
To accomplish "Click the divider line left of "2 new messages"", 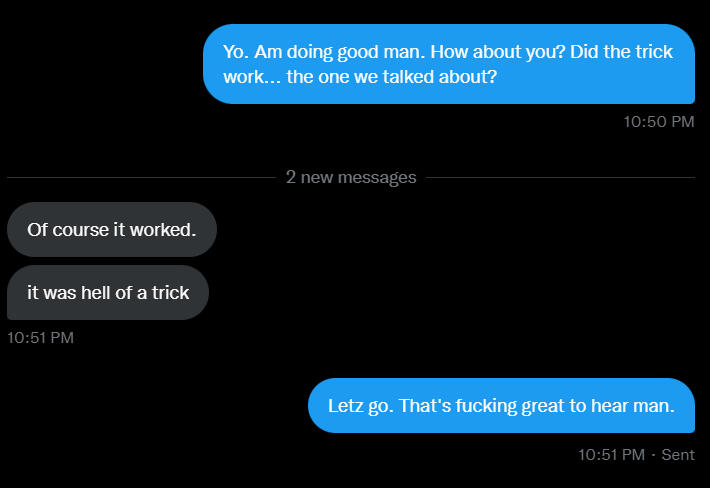I will 140,178.
